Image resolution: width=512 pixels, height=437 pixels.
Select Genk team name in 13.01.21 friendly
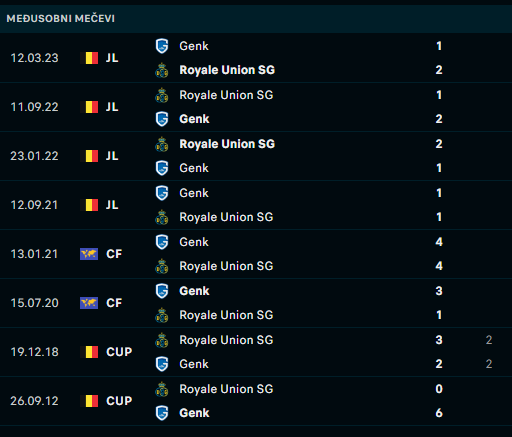tap(194, 242)
